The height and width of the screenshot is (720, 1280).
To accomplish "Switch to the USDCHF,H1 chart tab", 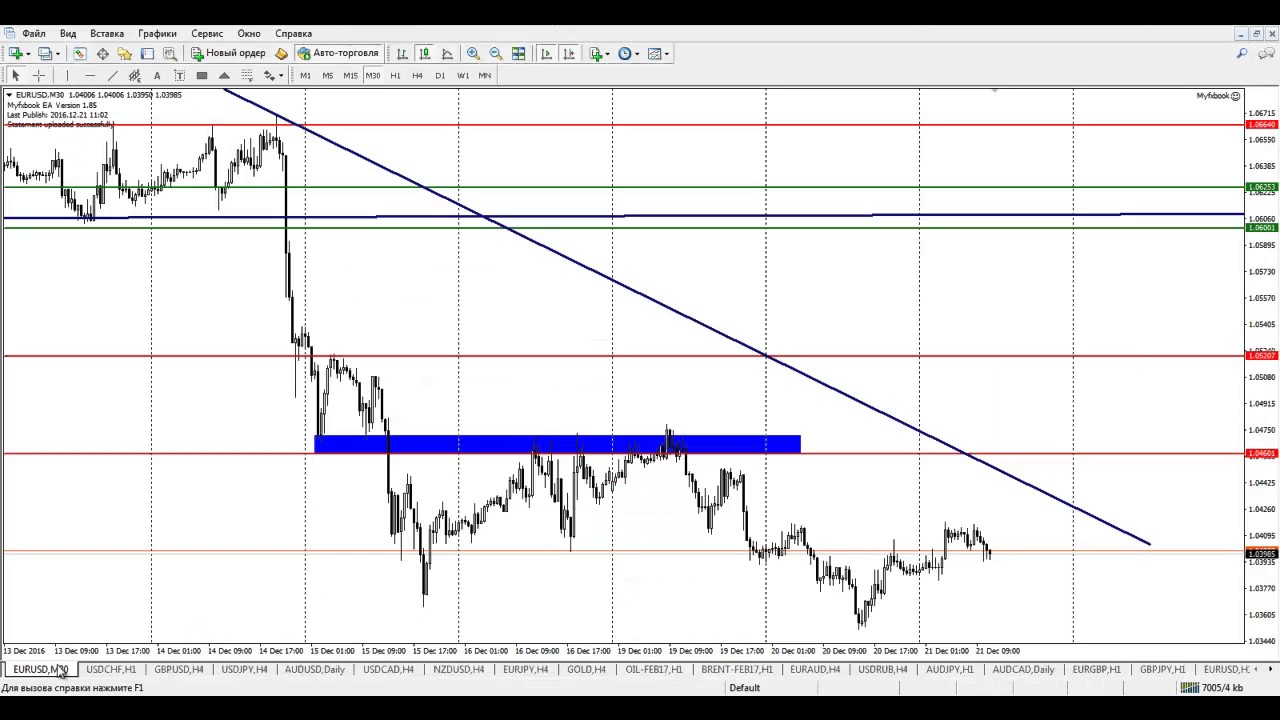I will 111,669.
